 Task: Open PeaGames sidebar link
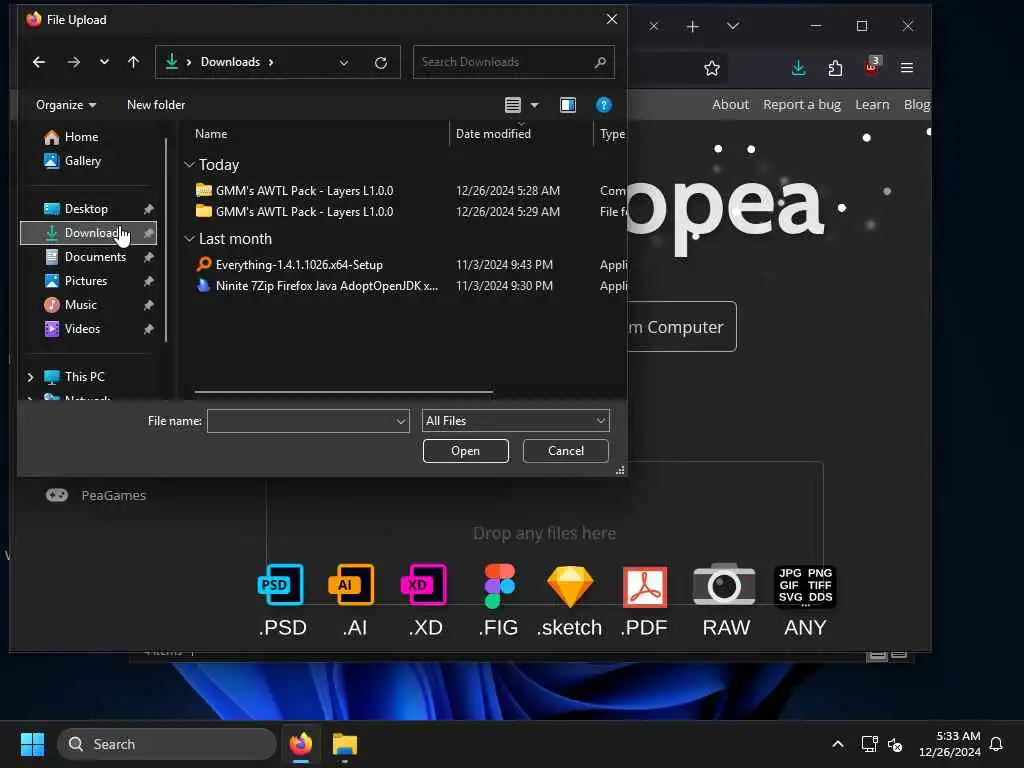click(x=95, y=496)
